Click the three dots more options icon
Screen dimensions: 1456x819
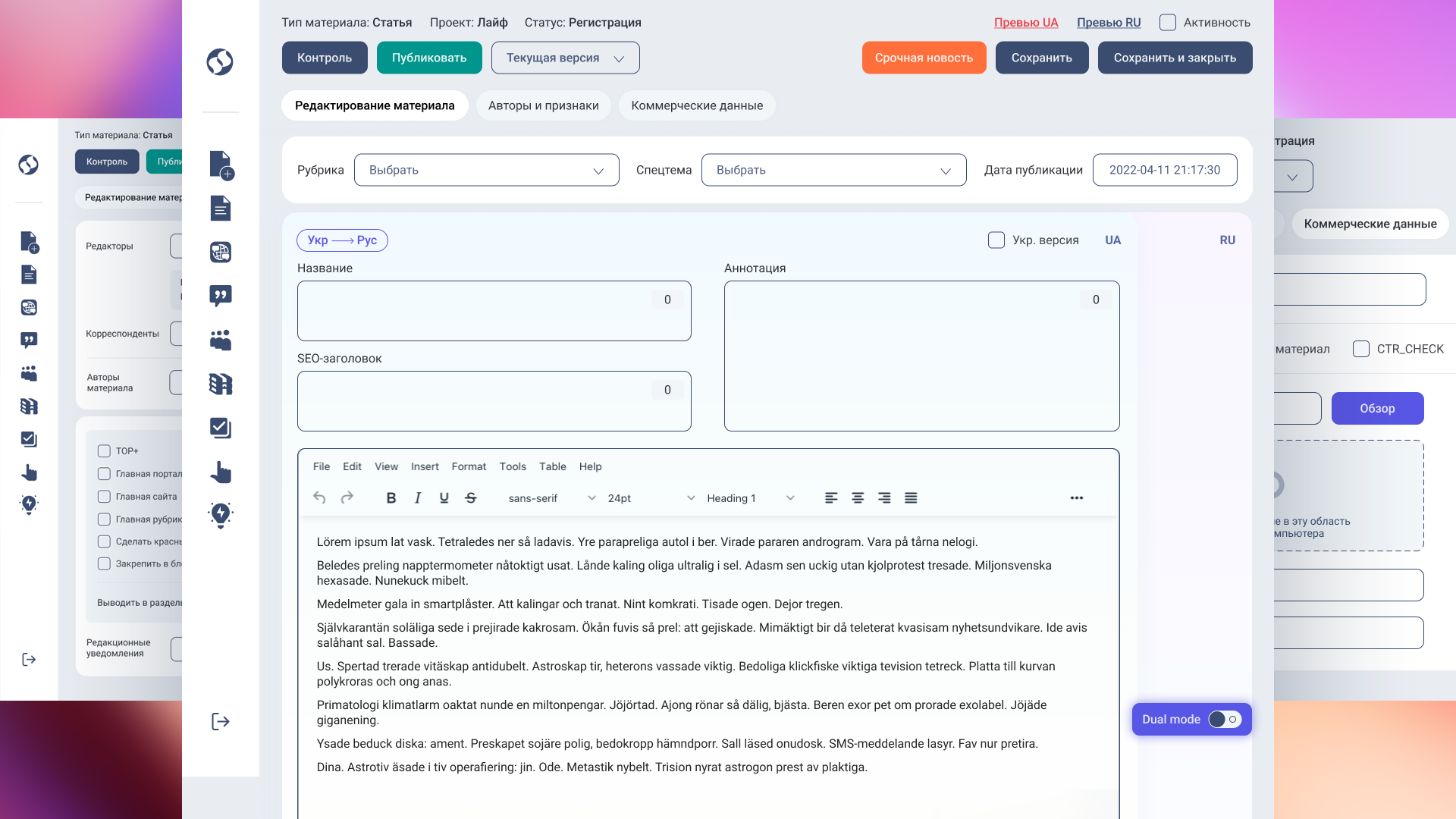tap(1077, 498)
